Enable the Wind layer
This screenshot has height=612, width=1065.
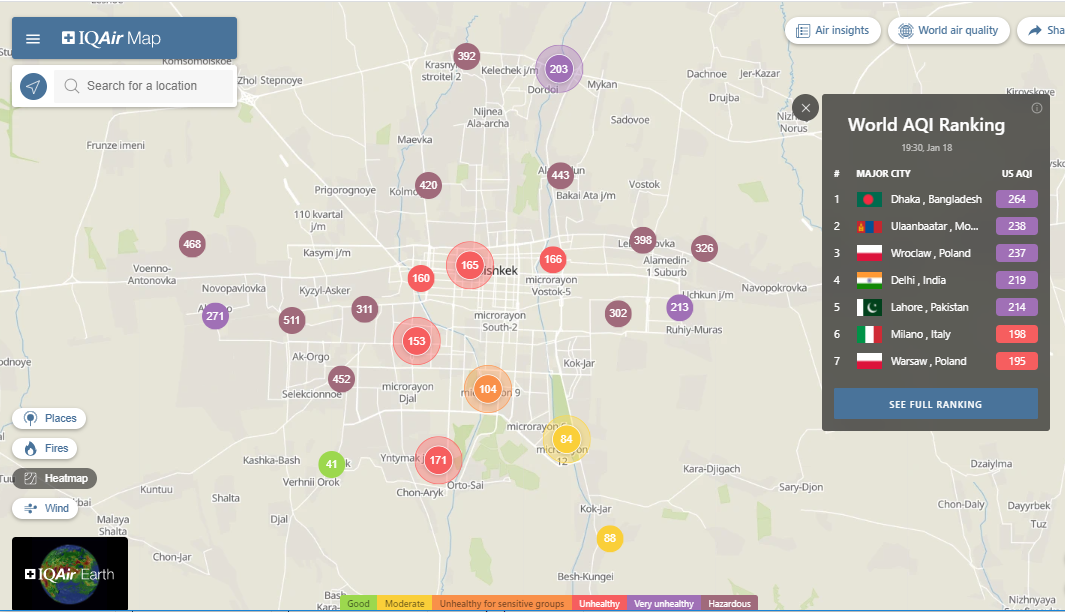click(x=46, y=509)
